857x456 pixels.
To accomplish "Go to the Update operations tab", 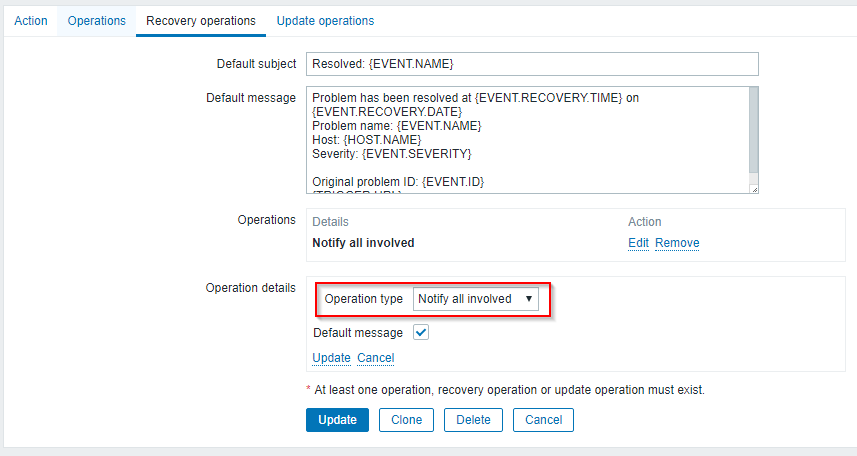I will [325, 20].
